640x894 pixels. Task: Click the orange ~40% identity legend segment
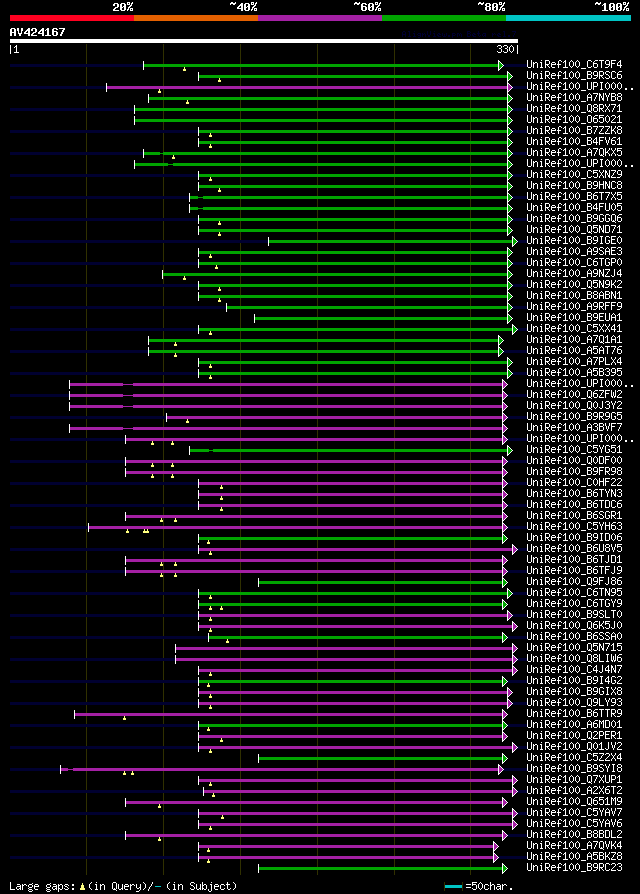[x=196, y=18]
